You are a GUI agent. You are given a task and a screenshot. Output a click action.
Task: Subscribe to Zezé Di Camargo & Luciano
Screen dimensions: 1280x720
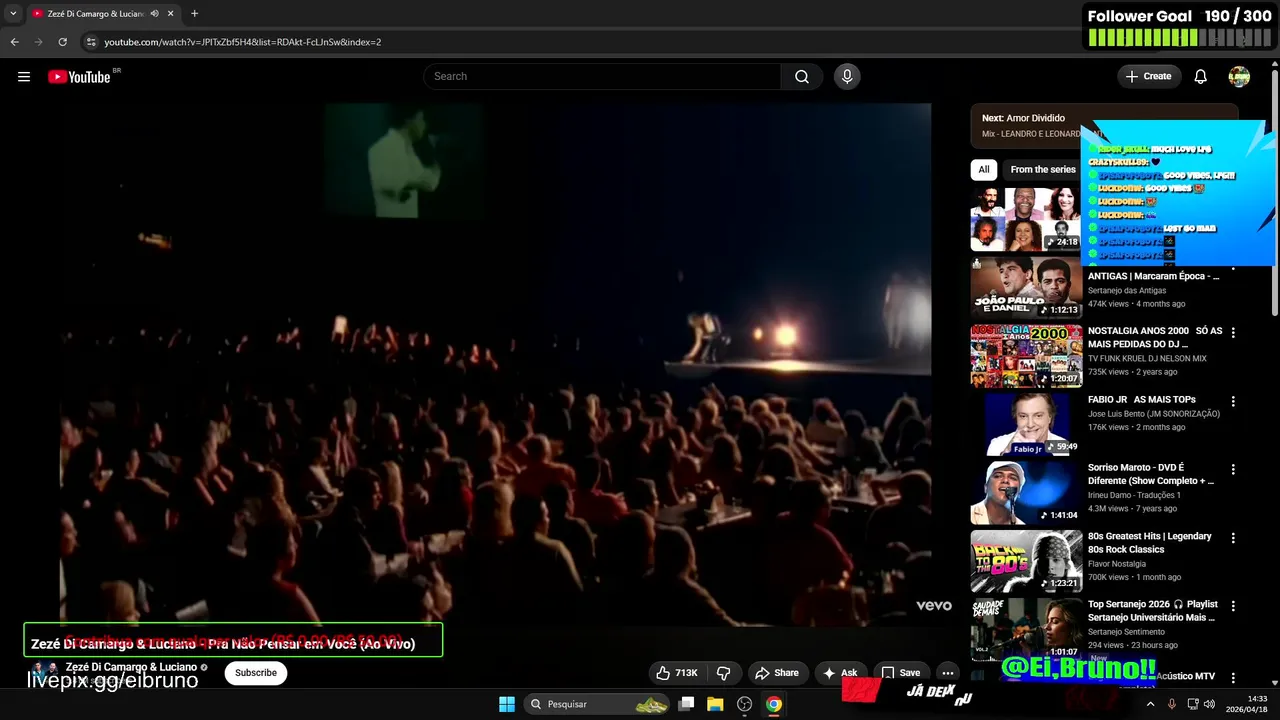click(x=256, y=673)
